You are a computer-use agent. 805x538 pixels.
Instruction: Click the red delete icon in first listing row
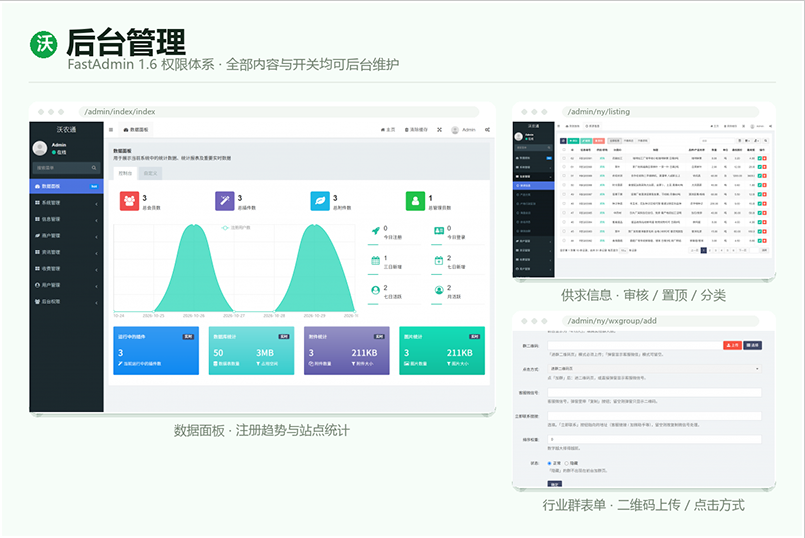tap(765, 158)
